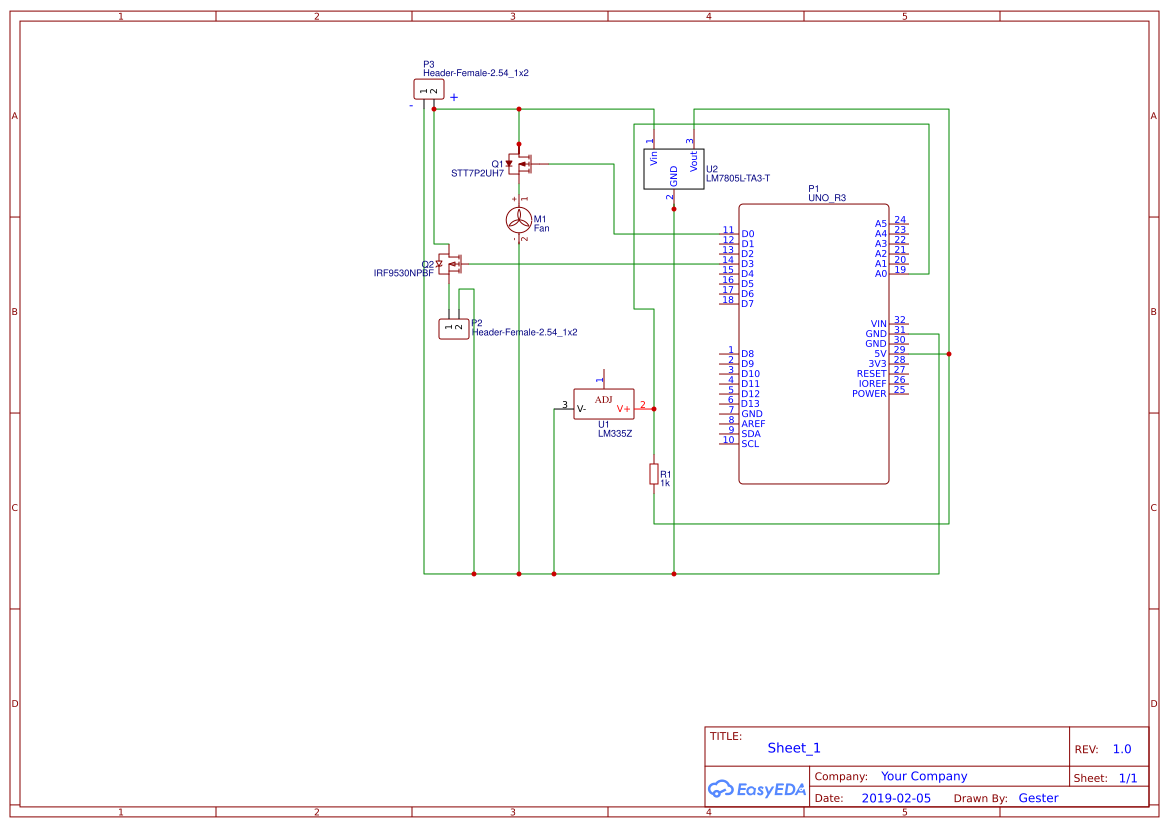The image size is (1169, 827).
Task: Select the Sheet_1 title text
Action: click(x=793, y=747)
